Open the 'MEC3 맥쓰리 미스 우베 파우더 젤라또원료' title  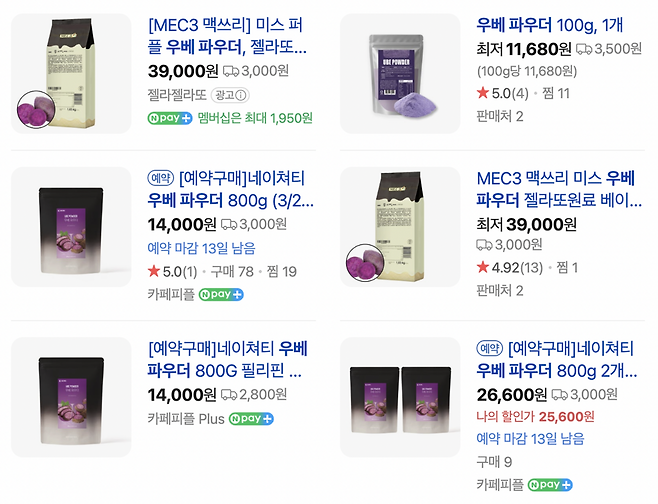point(558,188)
